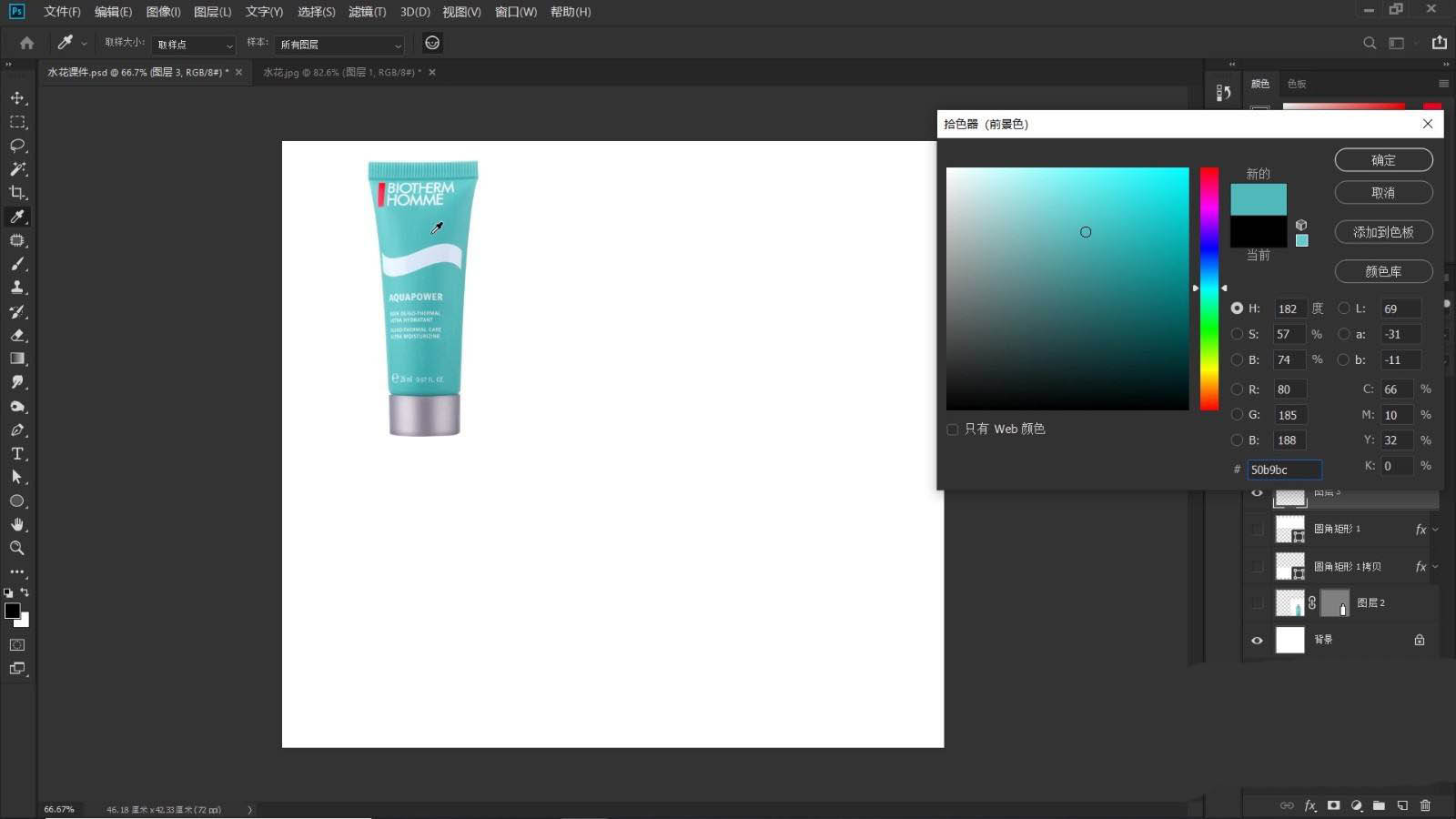1456x819 pixels.
Task: Close the color picker dialog
Action: click(x=1428, y=124)
